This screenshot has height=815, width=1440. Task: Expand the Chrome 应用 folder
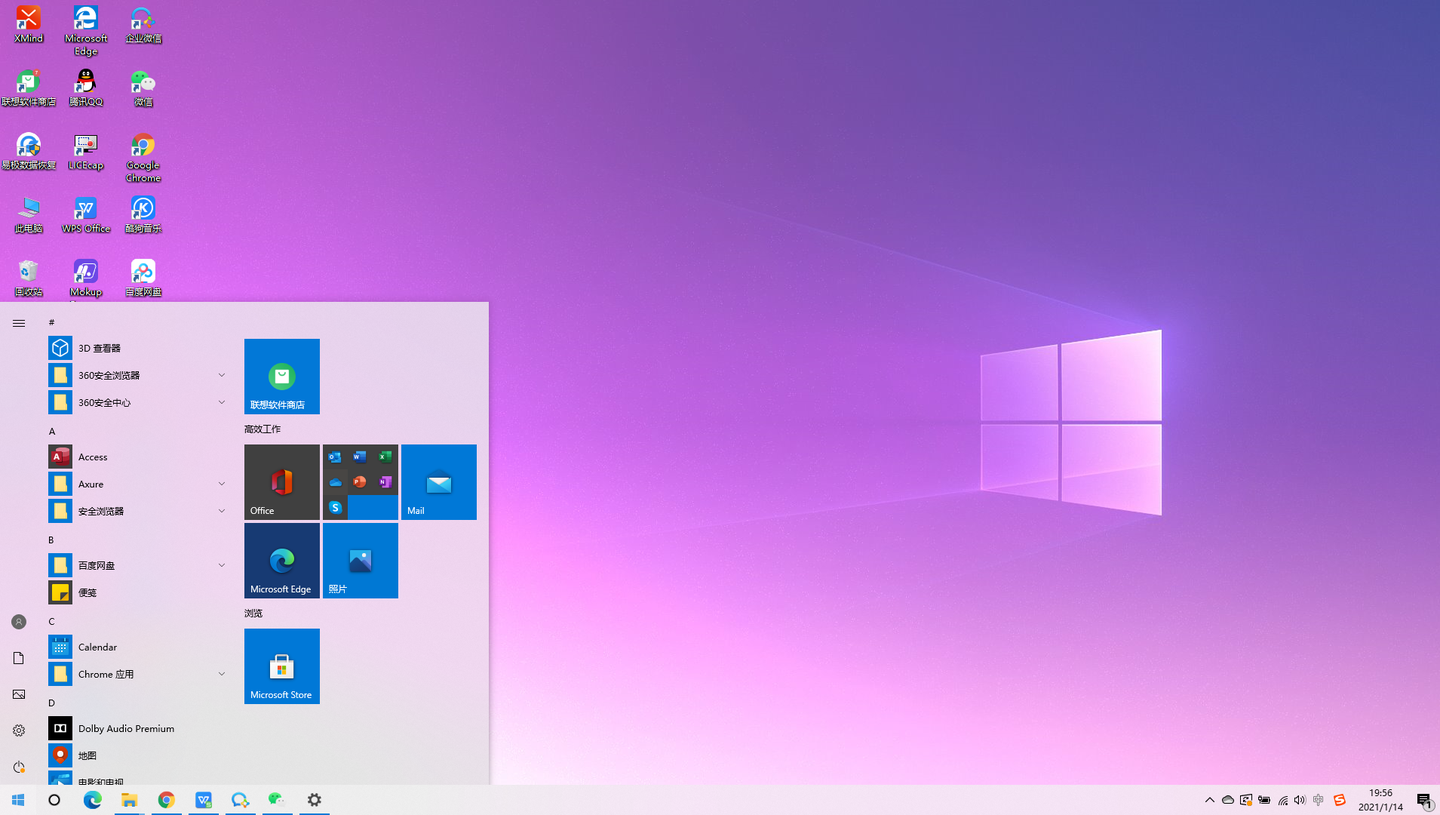pyautogui.click(x=139, y=674)
